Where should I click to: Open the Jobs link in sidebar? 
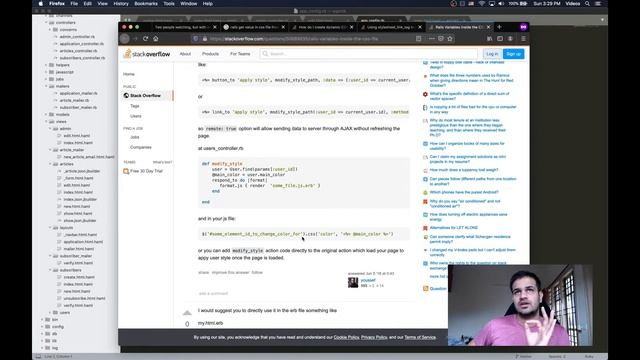[135, 137]
